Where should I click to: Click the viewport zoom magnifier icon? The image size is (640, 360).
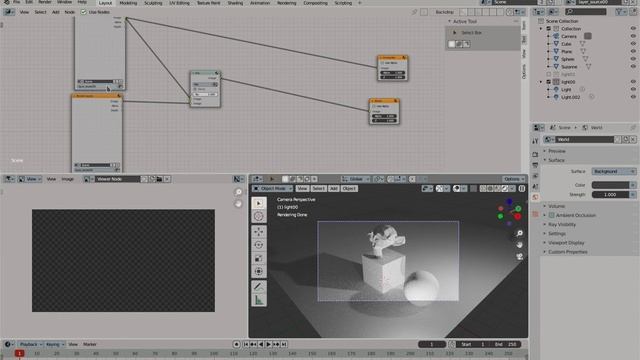tap(519, 233)
